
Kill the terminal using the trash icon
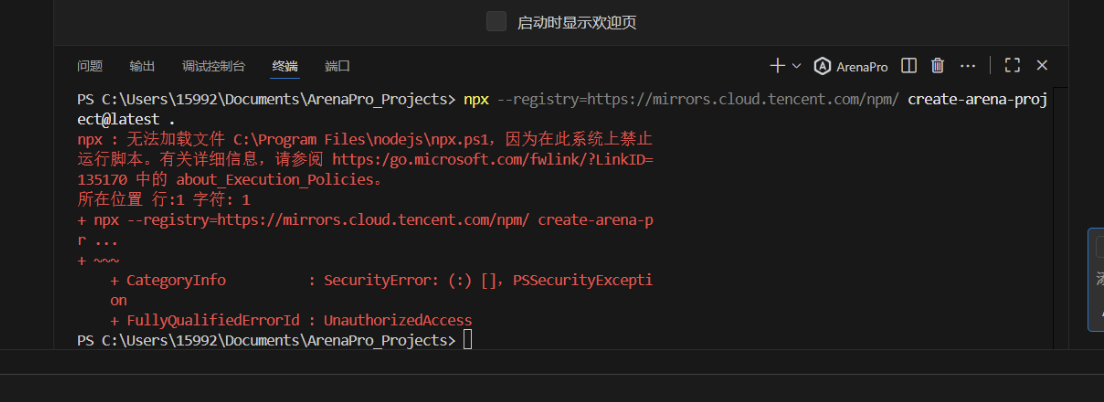coord(938,66)
